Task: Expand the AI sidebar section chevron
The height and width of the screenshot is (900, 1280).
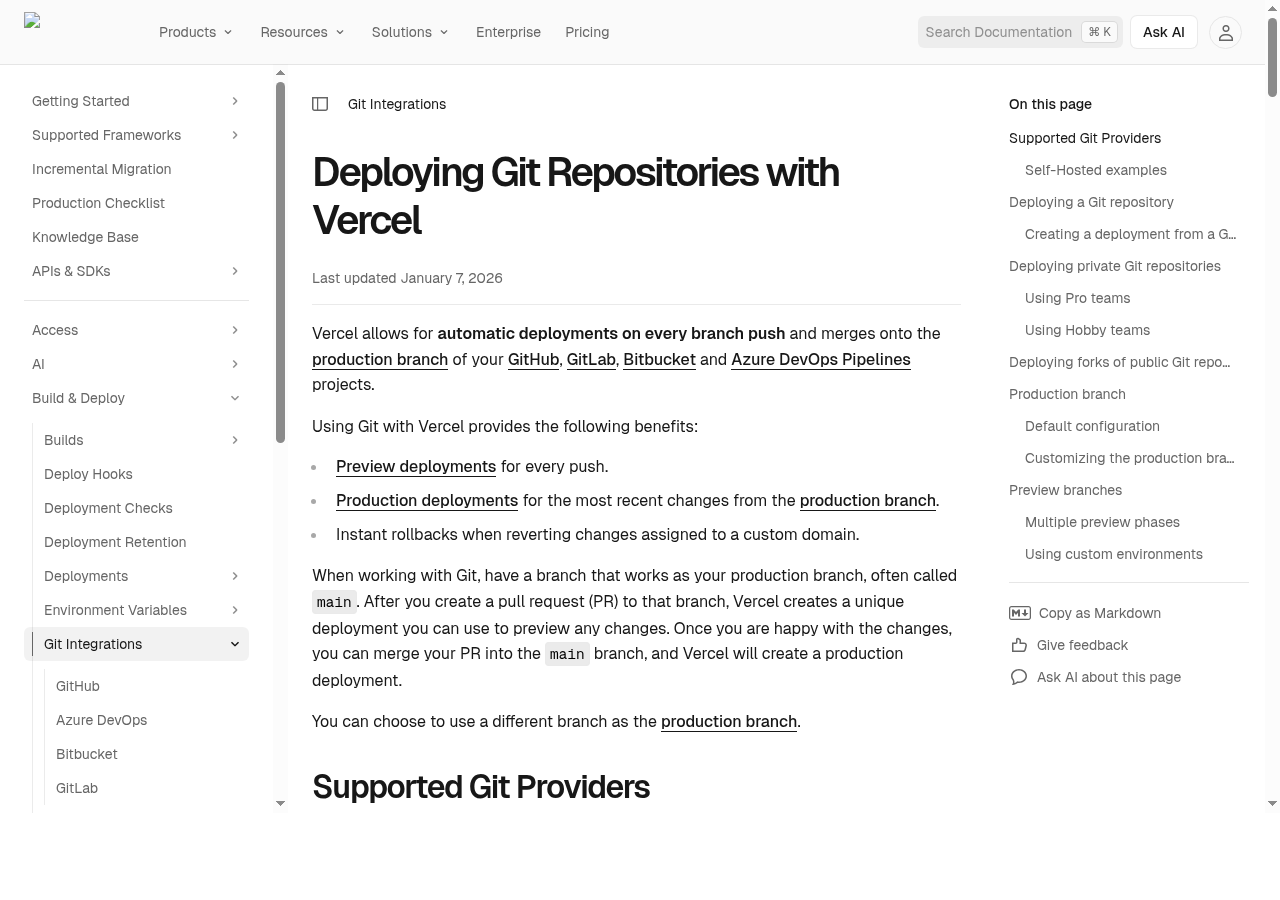Action: [235, 364]
